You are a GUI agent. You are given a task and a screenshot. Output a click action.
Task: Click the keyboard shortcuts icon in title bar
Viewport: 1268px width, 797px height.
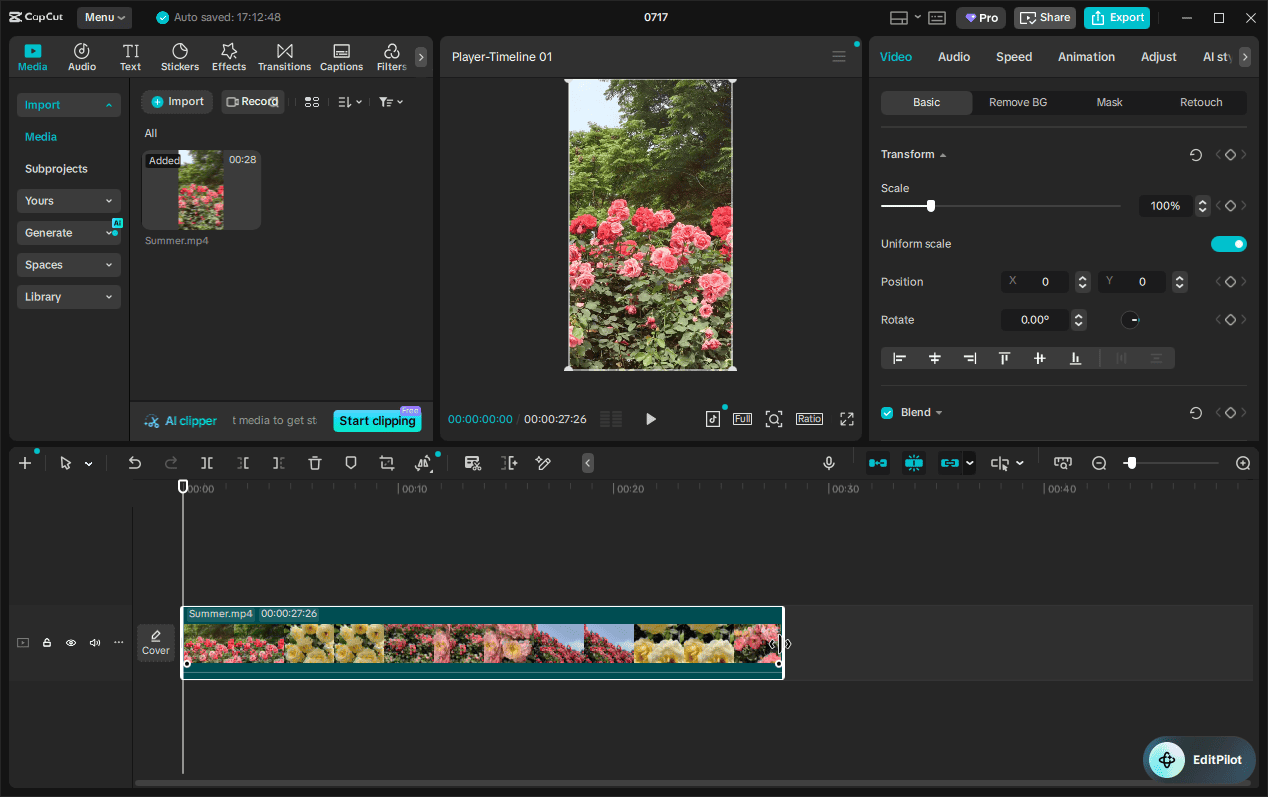click(x=937, y=18)
